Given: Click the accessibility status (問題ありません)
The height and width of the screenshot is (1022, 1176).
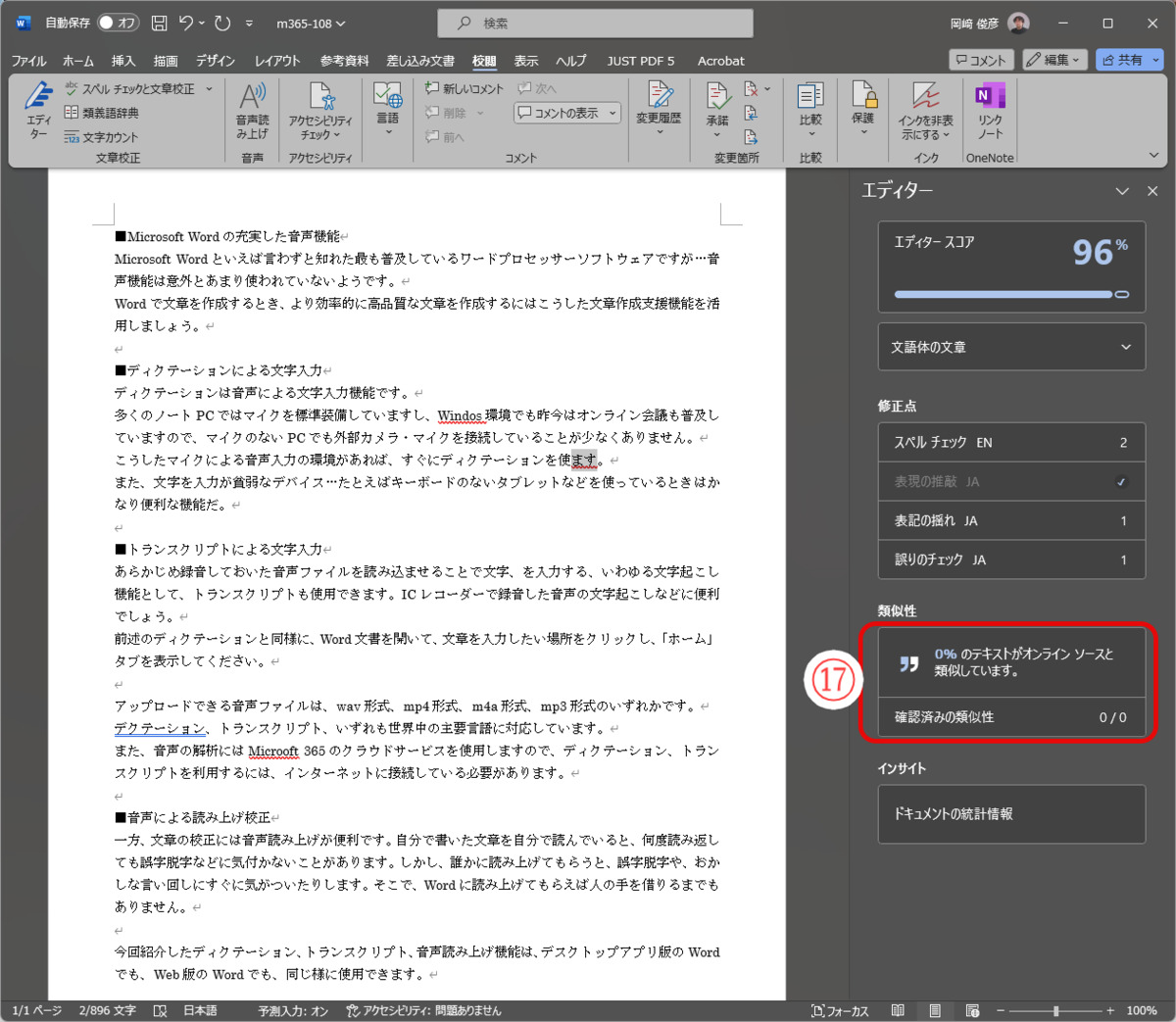Looking at the screenshot, I should (x=422, y=1010).
